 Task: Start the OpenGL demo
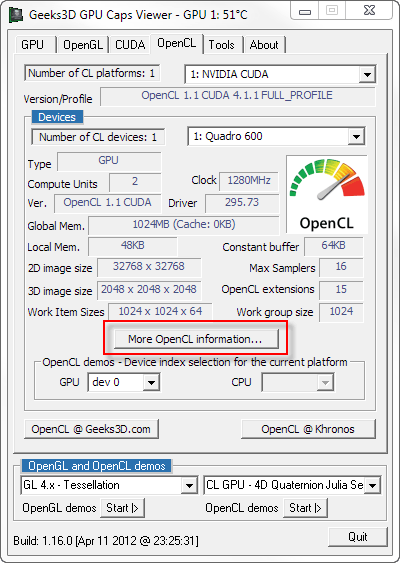coord(122,508)
